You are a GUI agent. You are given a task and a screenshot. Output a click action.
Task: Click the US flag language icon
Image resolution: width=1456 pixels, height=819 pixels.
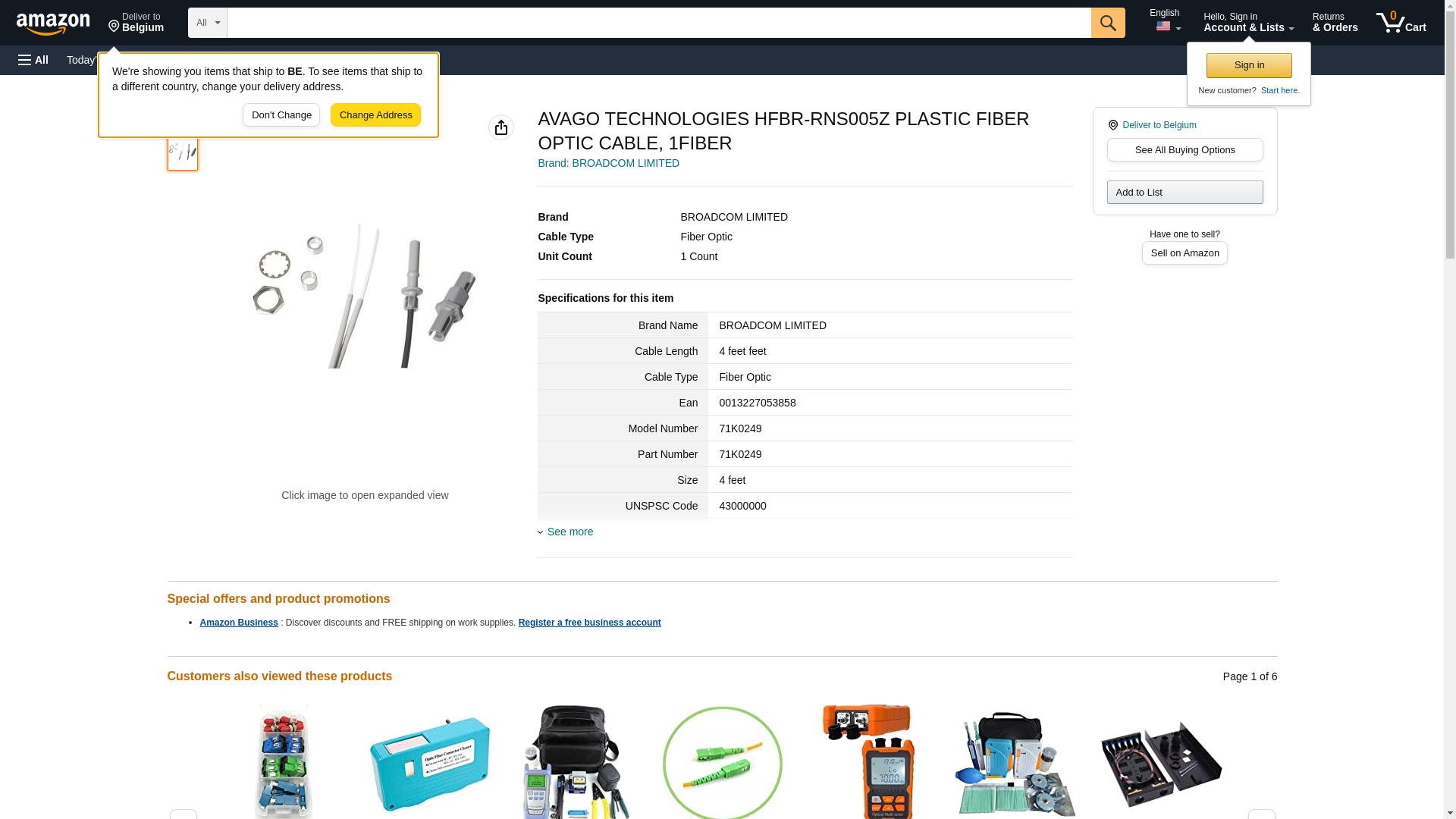tap(1163, 27)
